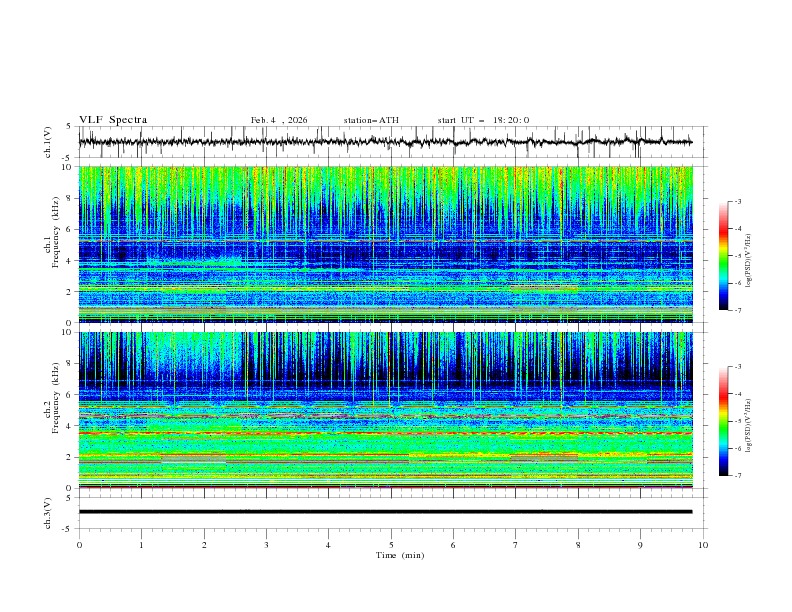Click the ch.1 black waveform trace
The height and width of the screenshot is (612, 792).
point(385,142)
